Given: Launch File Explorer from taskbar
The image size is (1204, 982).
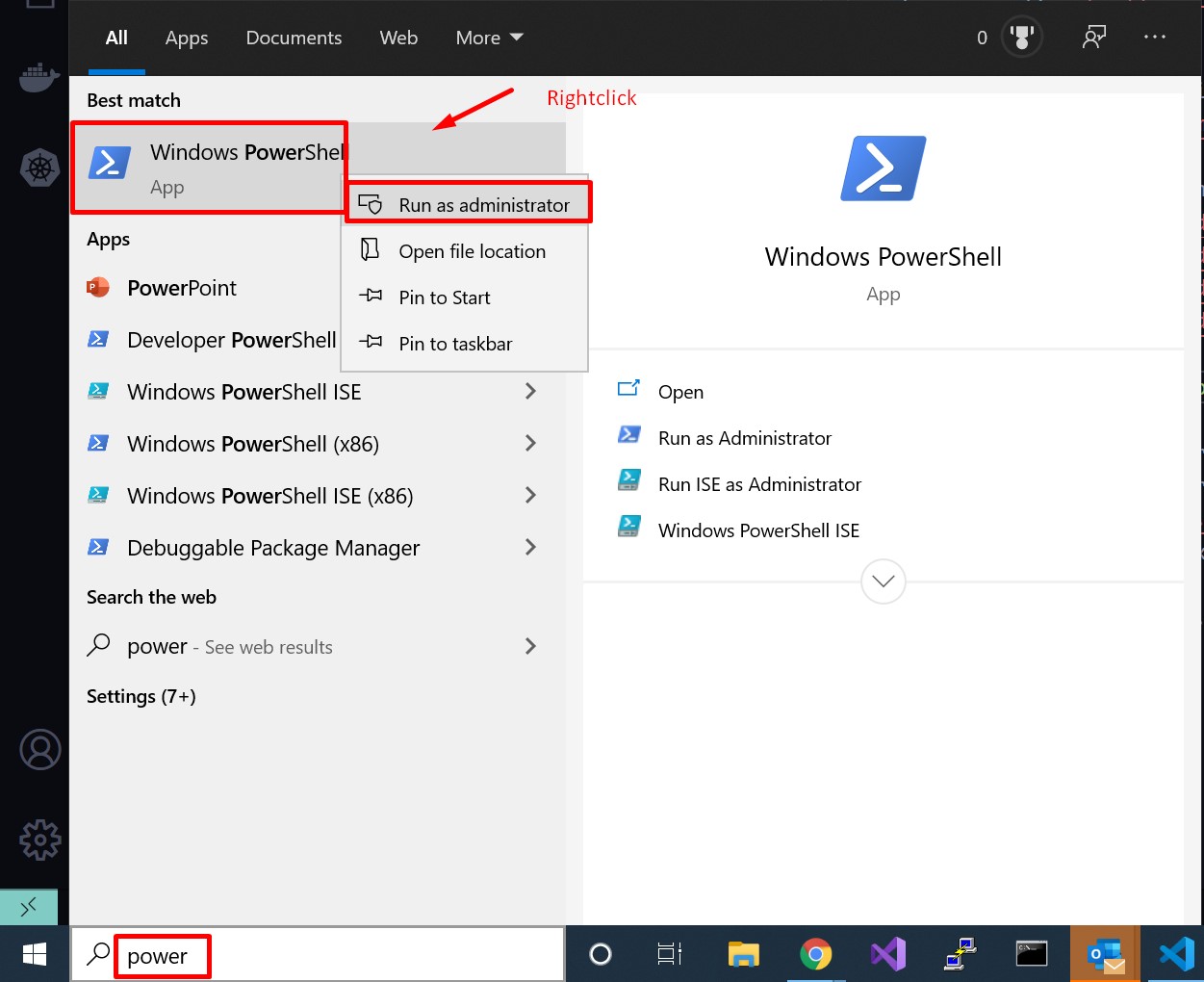Looking at the screenshot, I should pyautogui.click(x=743, y=954).
